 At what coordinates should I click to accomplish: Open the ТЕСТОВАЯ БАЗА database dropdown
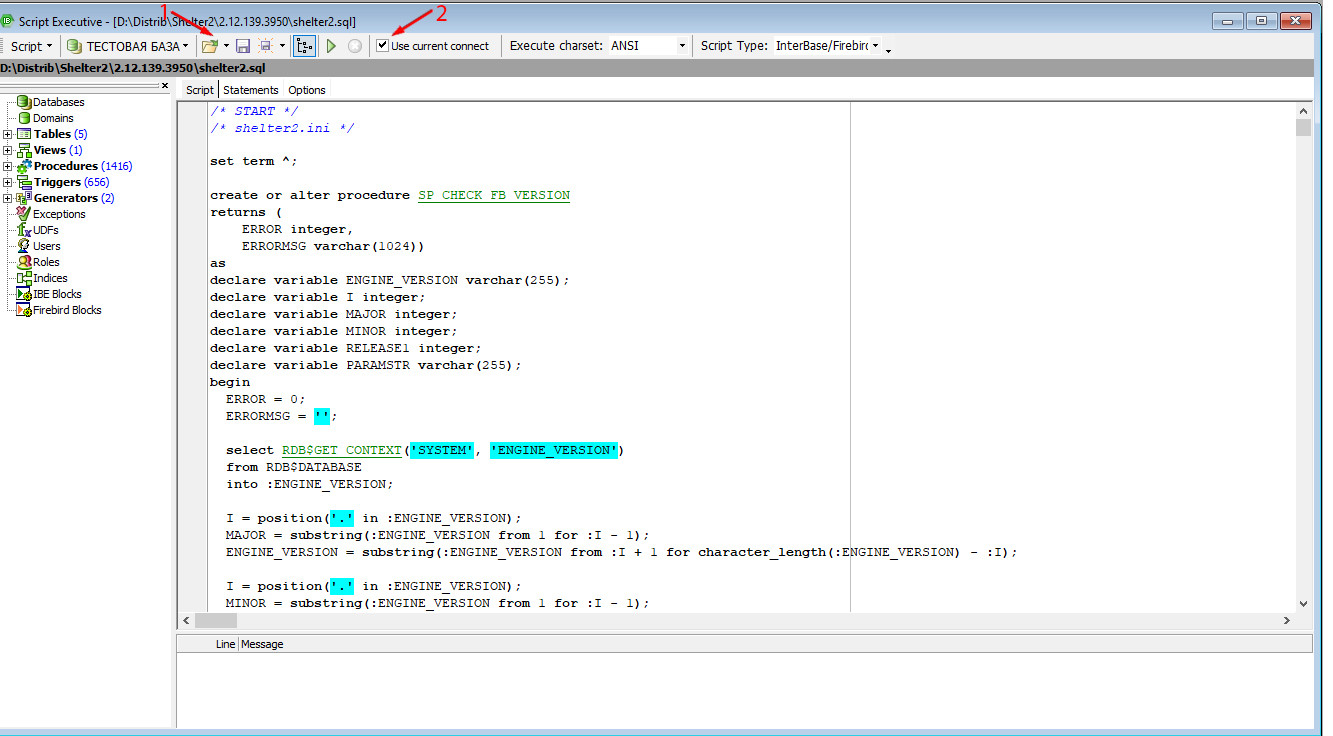click(x=128, y=46)
